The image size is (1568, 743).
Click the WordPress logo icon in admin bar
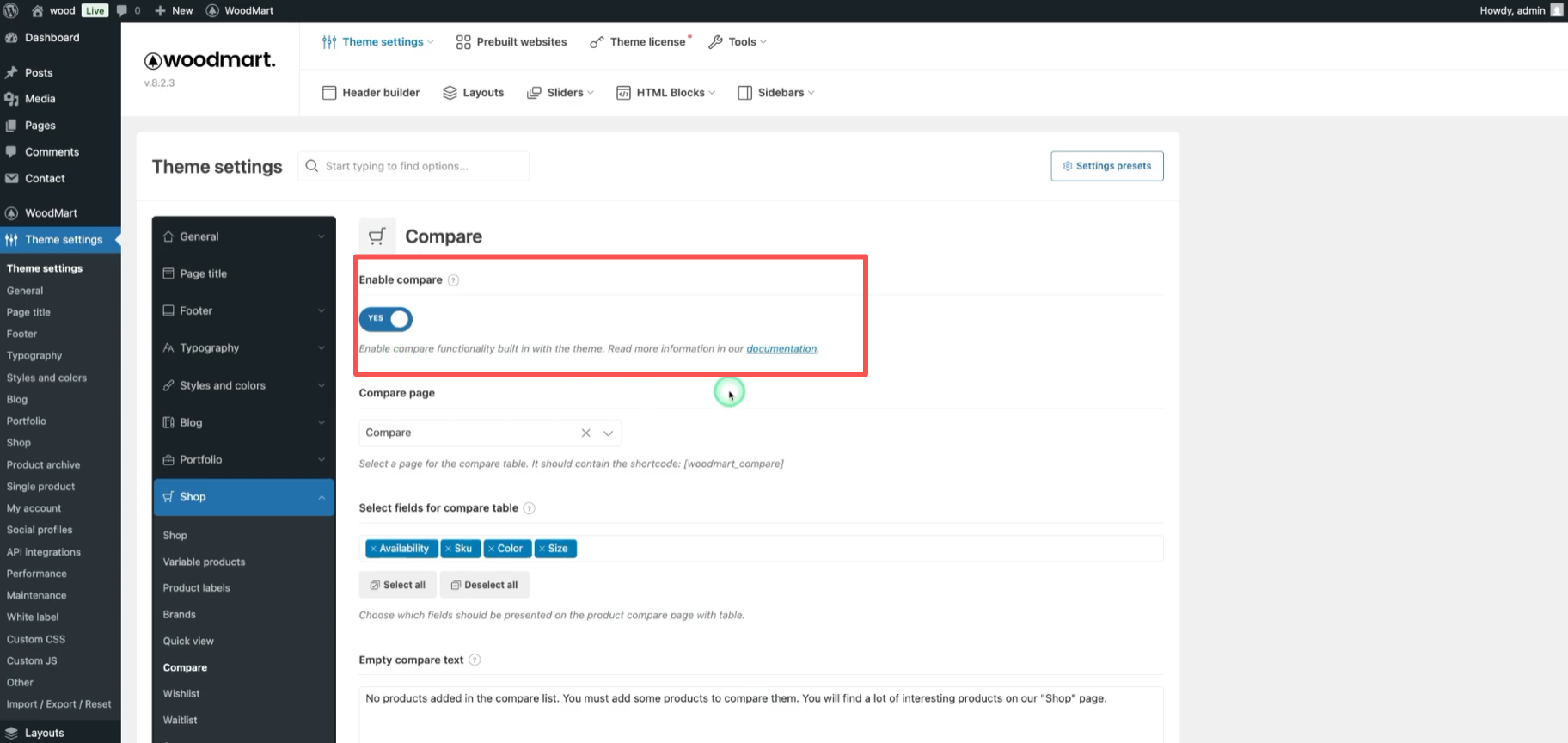click(x=11, y=10)
